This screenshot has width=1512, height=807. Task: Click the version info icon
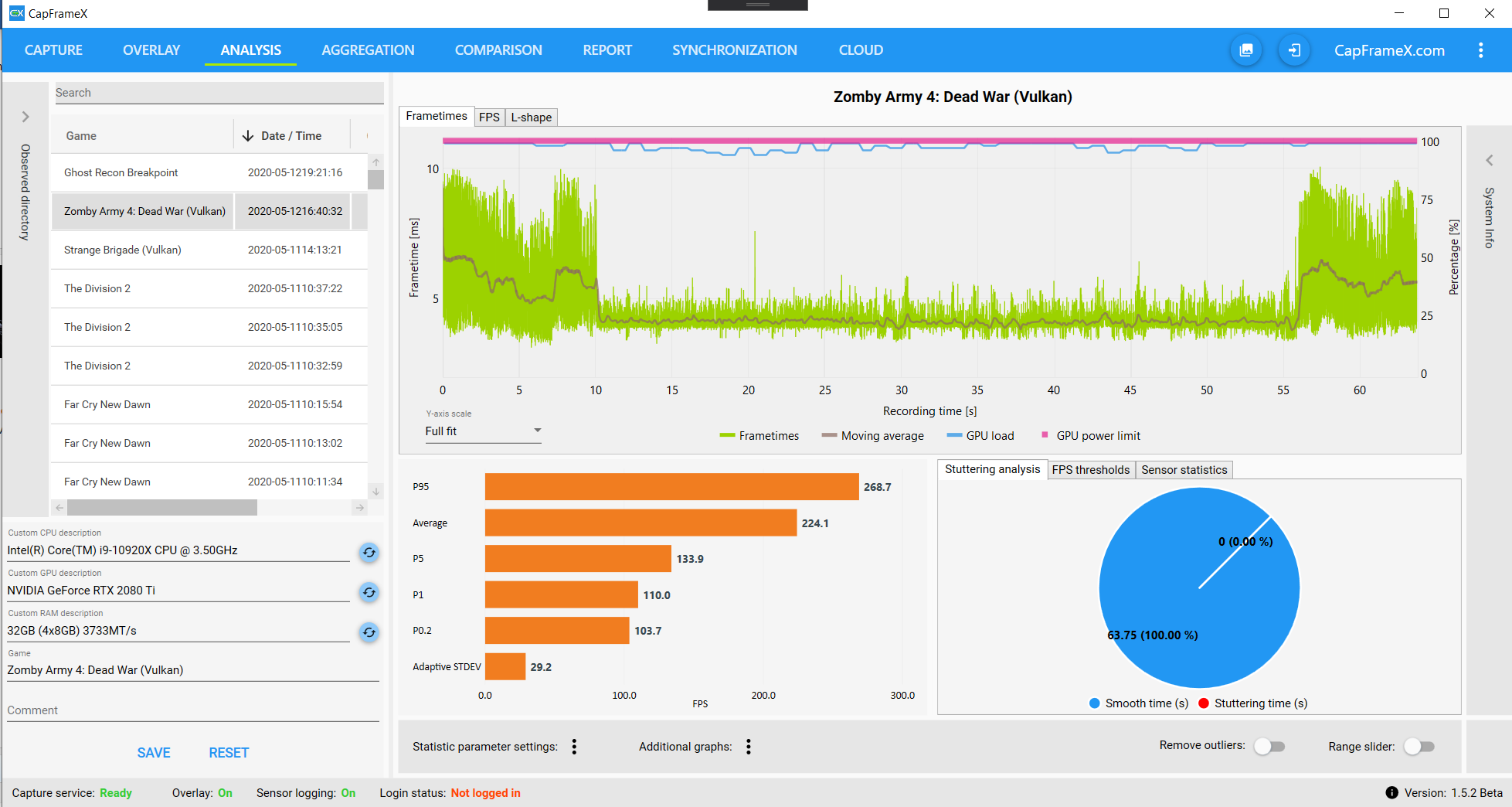click(x=1391, y=792)
